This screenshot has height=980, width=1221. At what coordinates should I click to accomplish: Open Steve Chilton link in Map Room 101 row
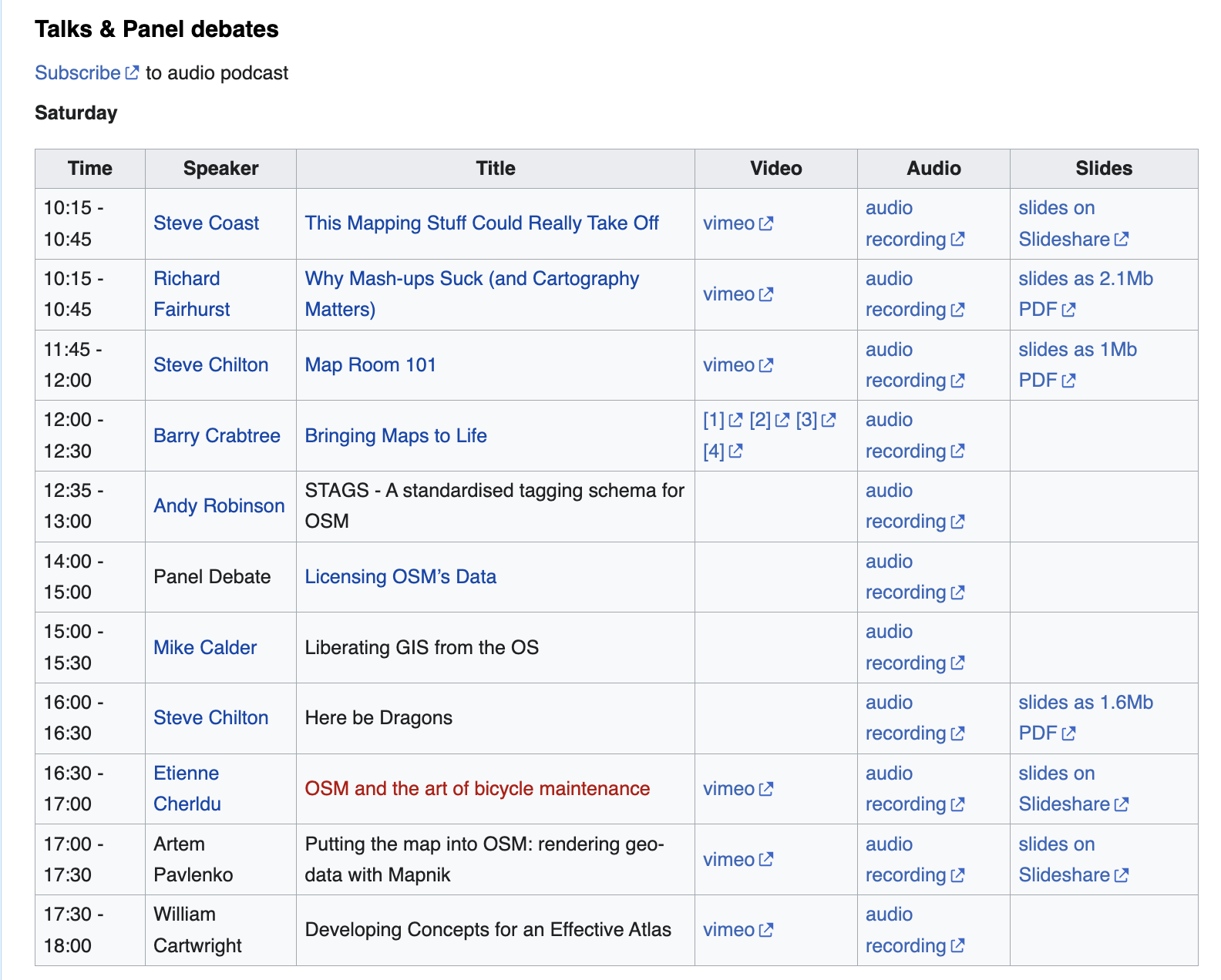(210, 365)
